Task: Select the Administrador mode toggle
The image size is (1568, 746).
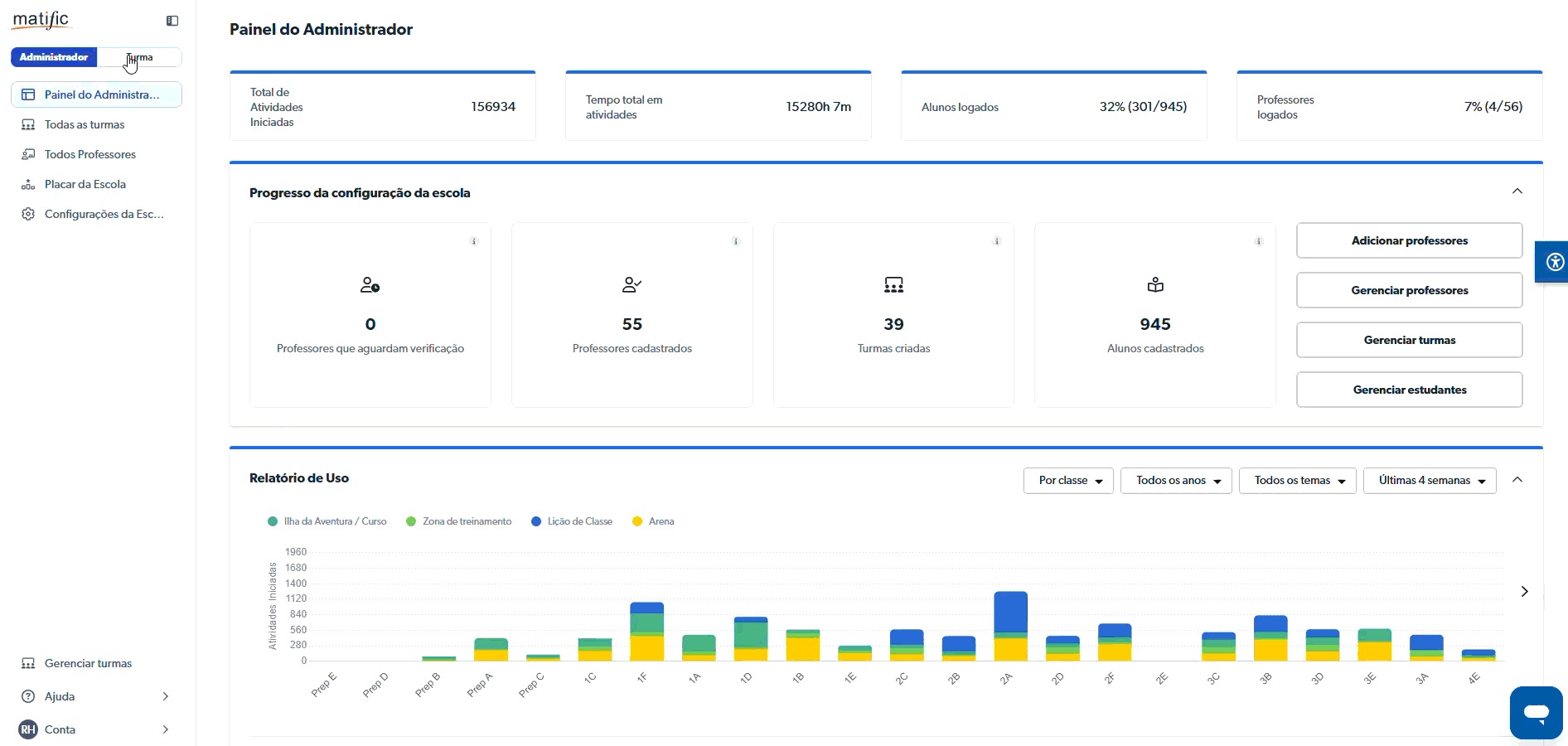Action: click(54, 57)
